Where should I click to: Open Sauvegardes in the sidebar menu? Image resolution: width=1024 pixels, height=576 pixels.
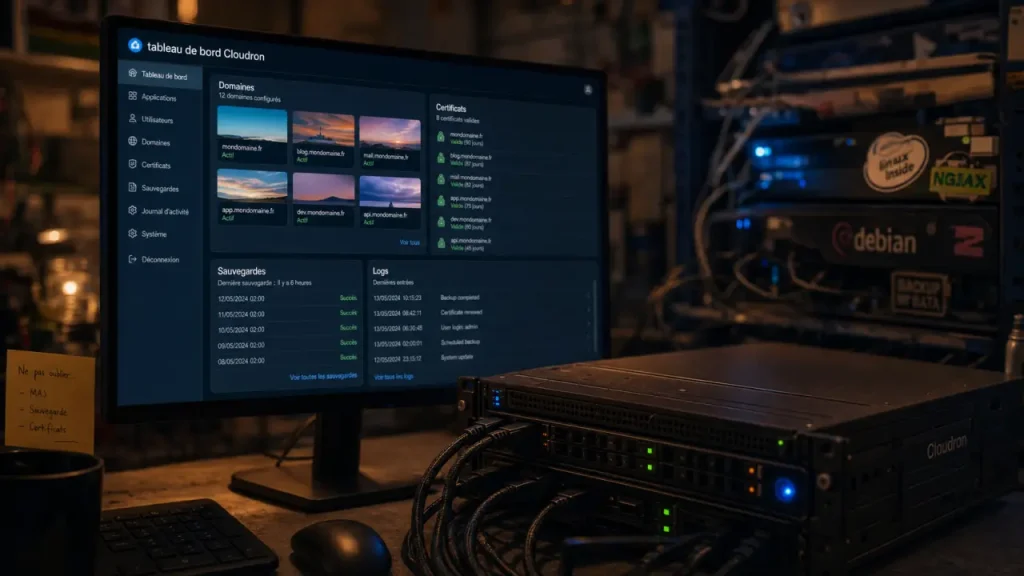[154, 188]
